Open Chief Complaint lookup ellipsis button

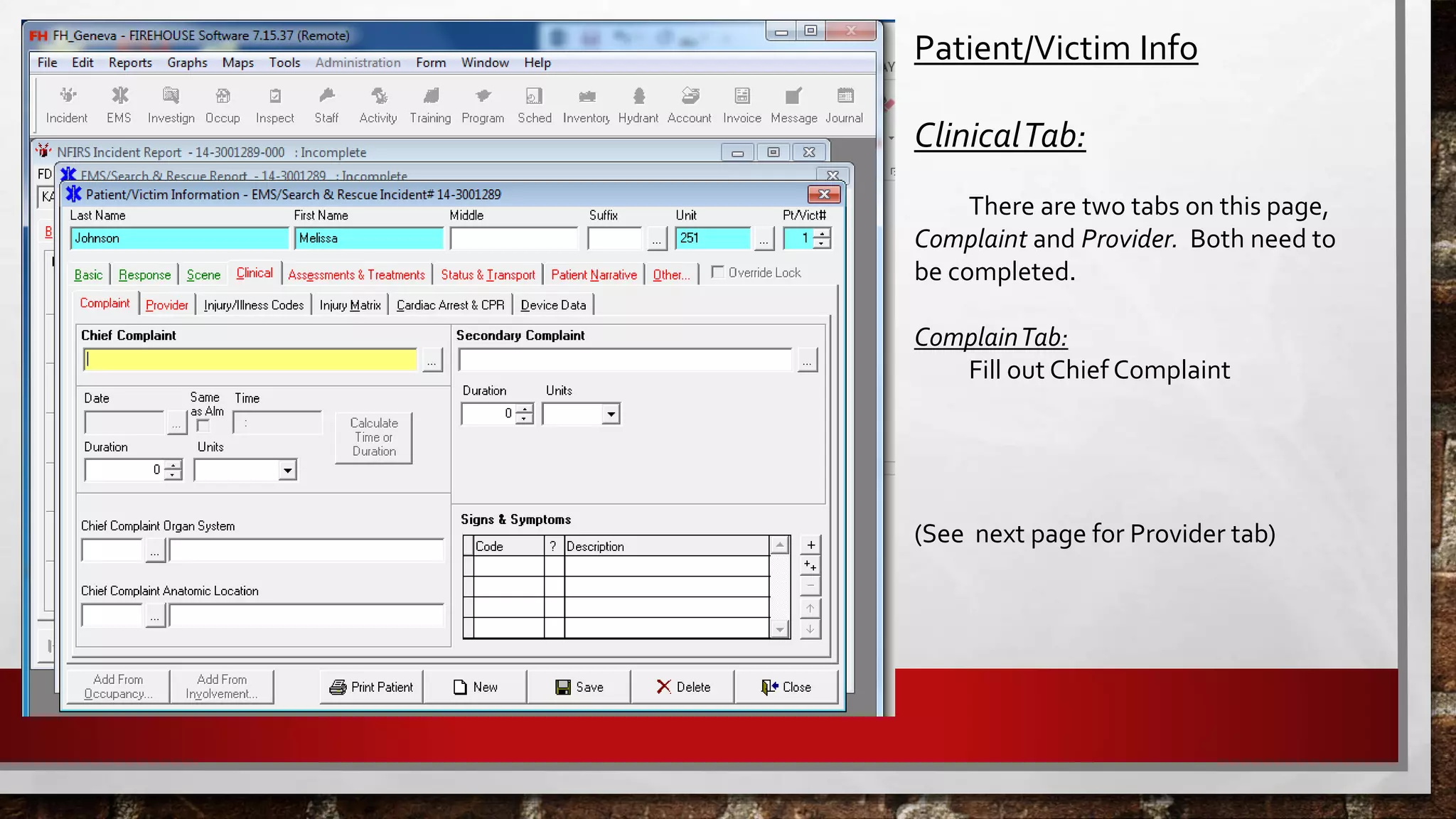[432, 360]
